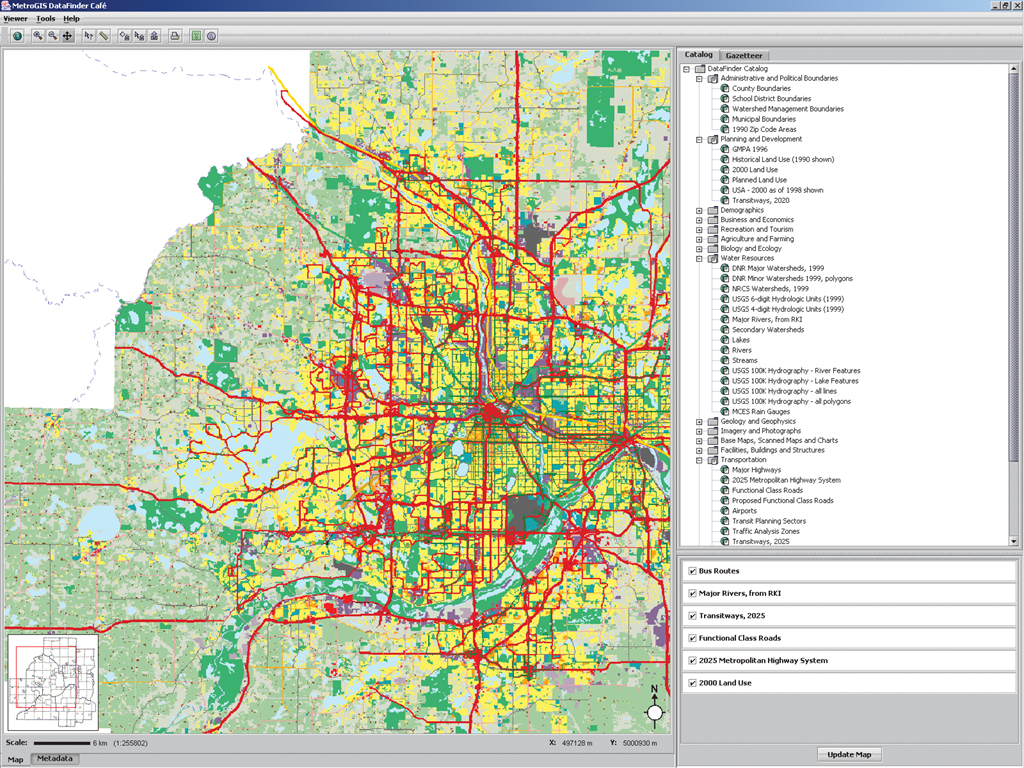Click the Airports layer icon
The image size is (1024, 768).
[x=725, y=511]
